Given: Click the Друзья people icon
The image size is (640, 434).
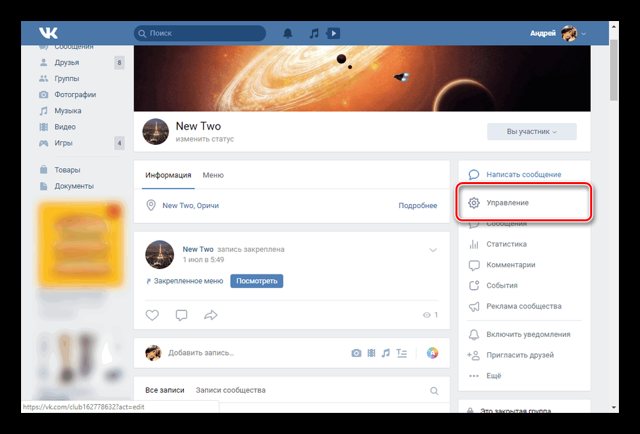Looking at the screenshot, I should [x=43, y=62].
